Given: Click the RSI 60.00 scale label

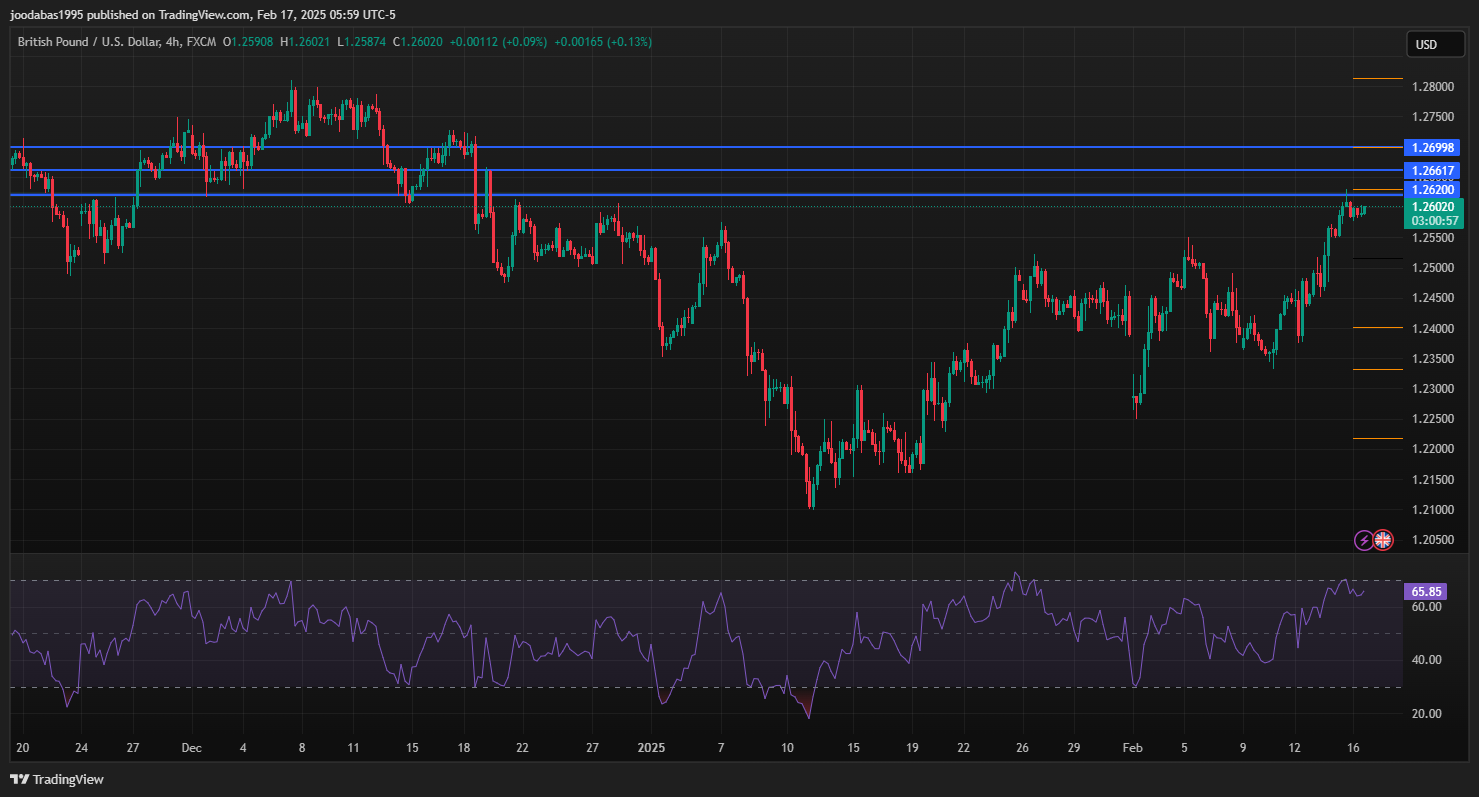Looking at the screenshot, I should (x=1427, y=606).
